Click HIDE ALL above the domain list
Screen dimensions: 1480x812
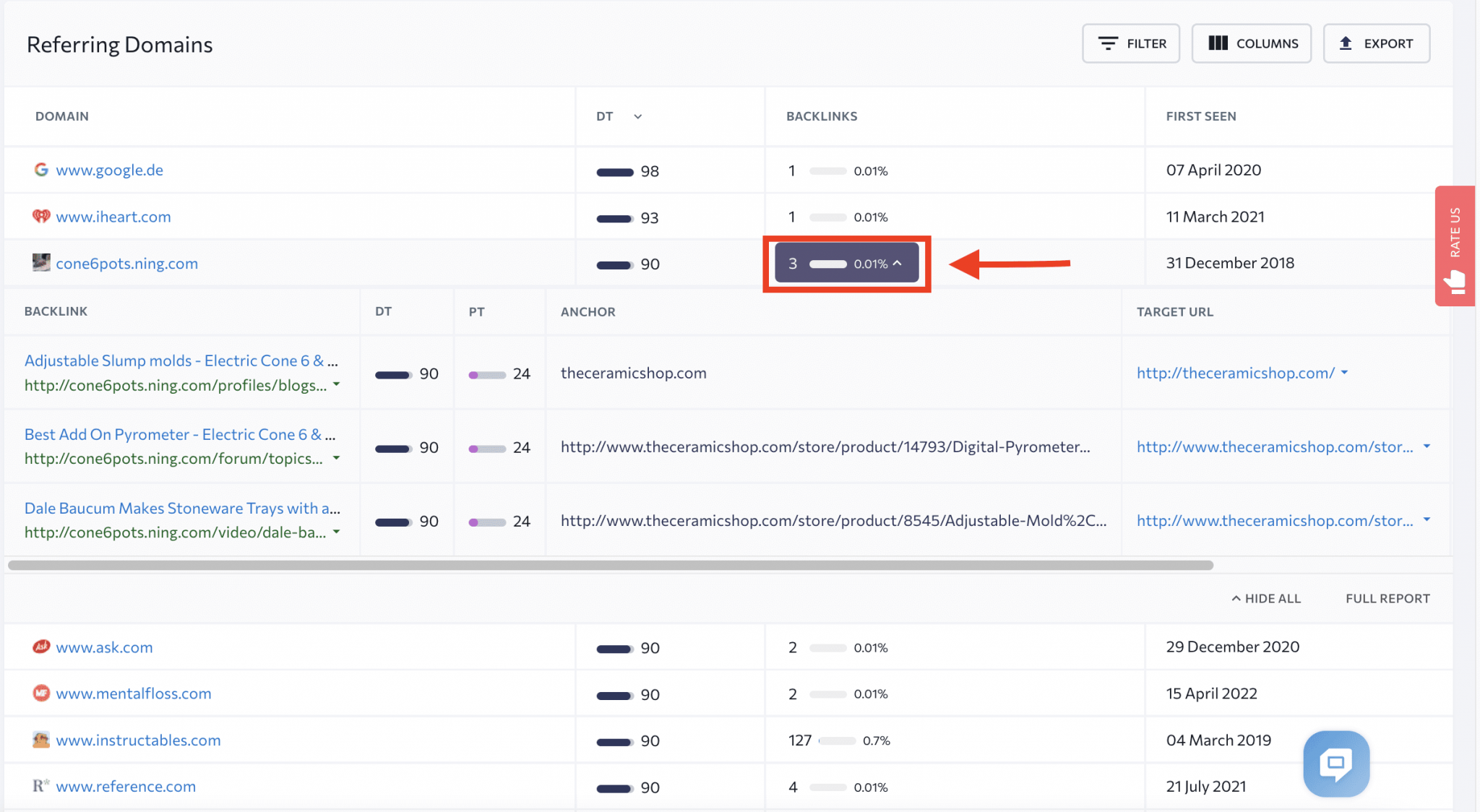(1265, 598)
